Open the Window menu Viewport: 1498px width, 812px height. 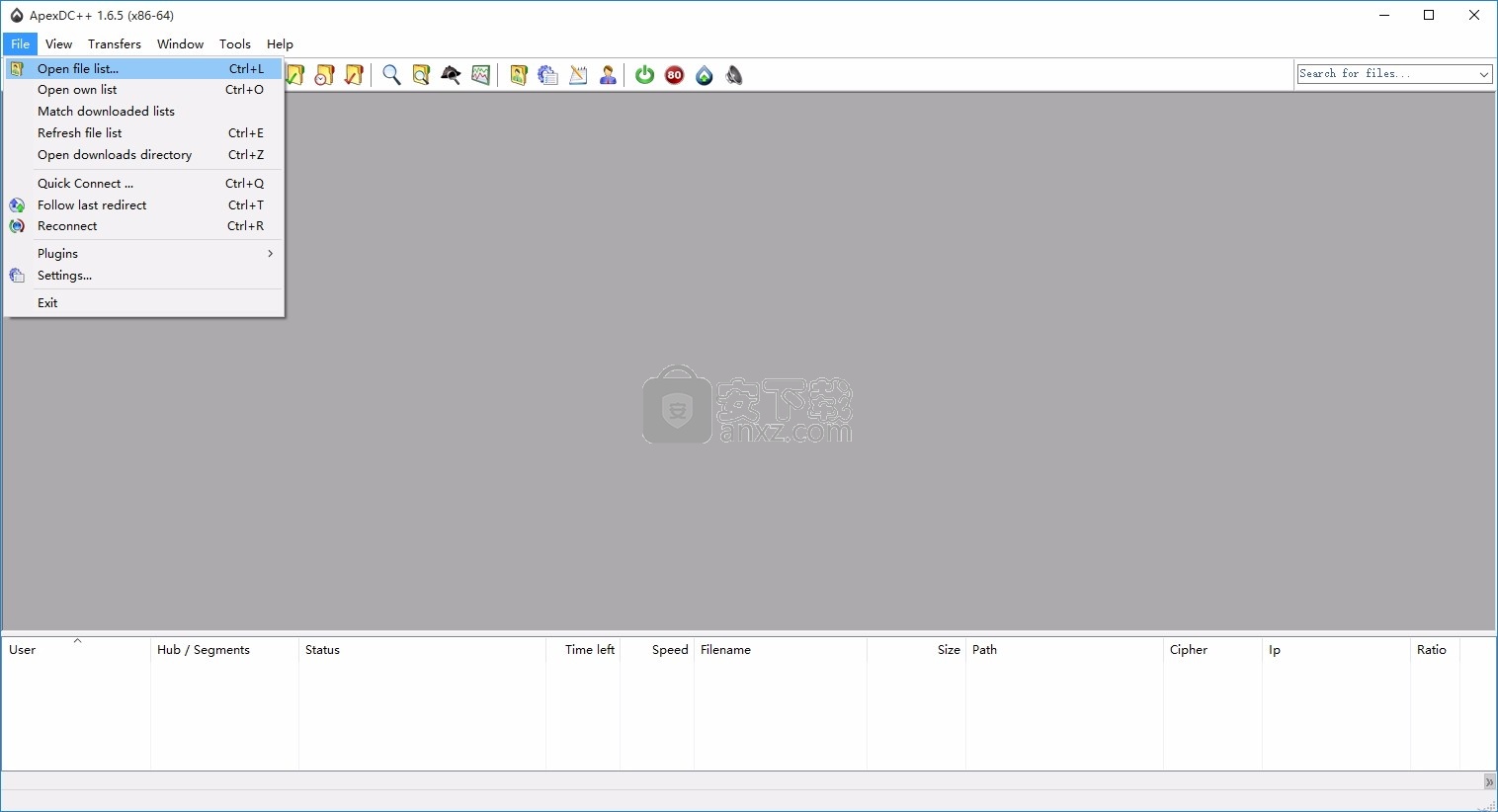(180, 43)
